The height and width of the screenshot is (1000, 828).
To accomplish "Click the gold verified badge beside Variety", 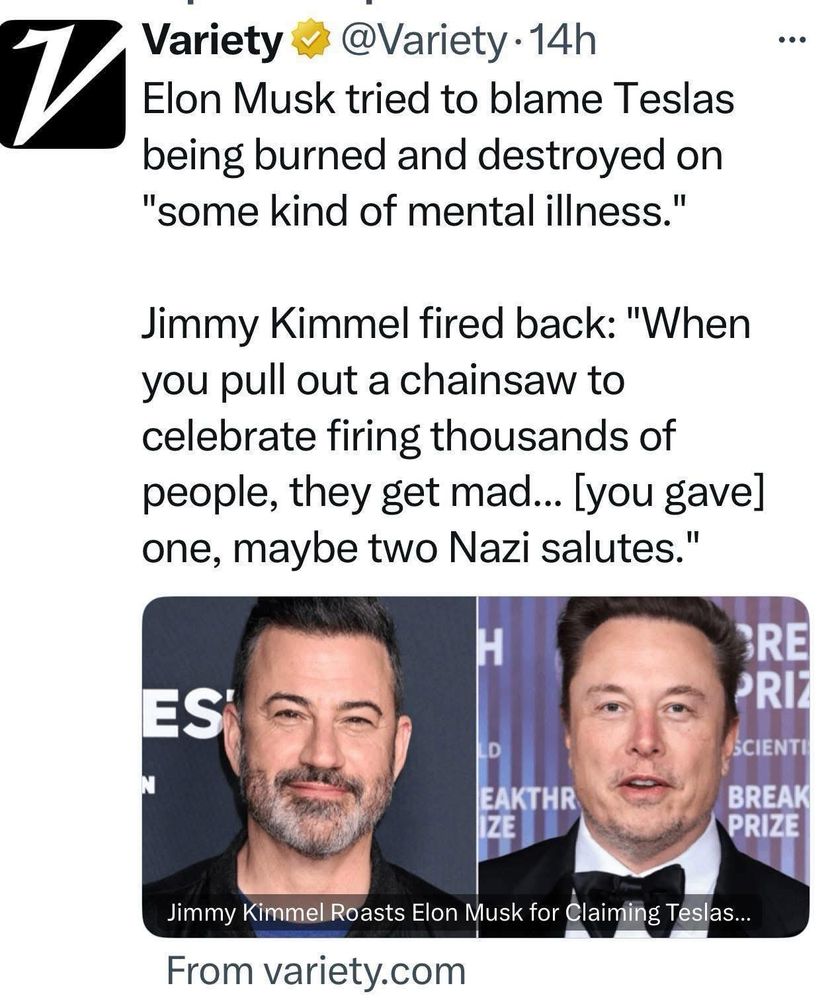I will (311, 41).
